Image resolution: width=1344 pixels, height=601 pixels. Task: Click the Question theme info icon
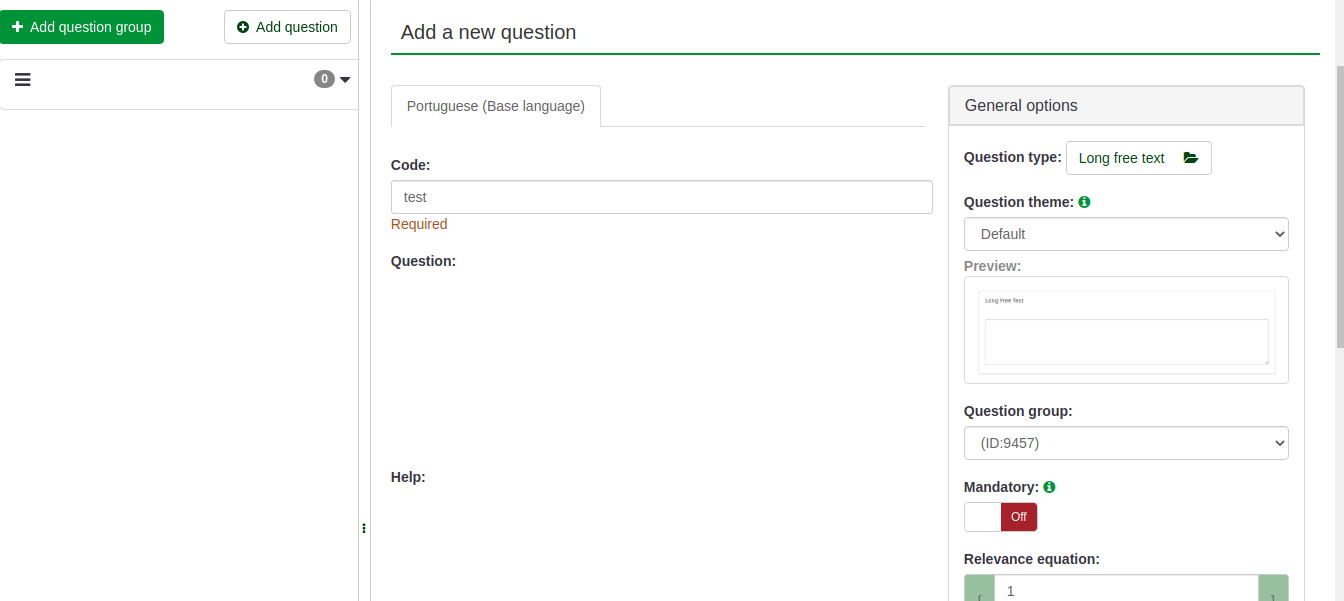pos(1085,202)
